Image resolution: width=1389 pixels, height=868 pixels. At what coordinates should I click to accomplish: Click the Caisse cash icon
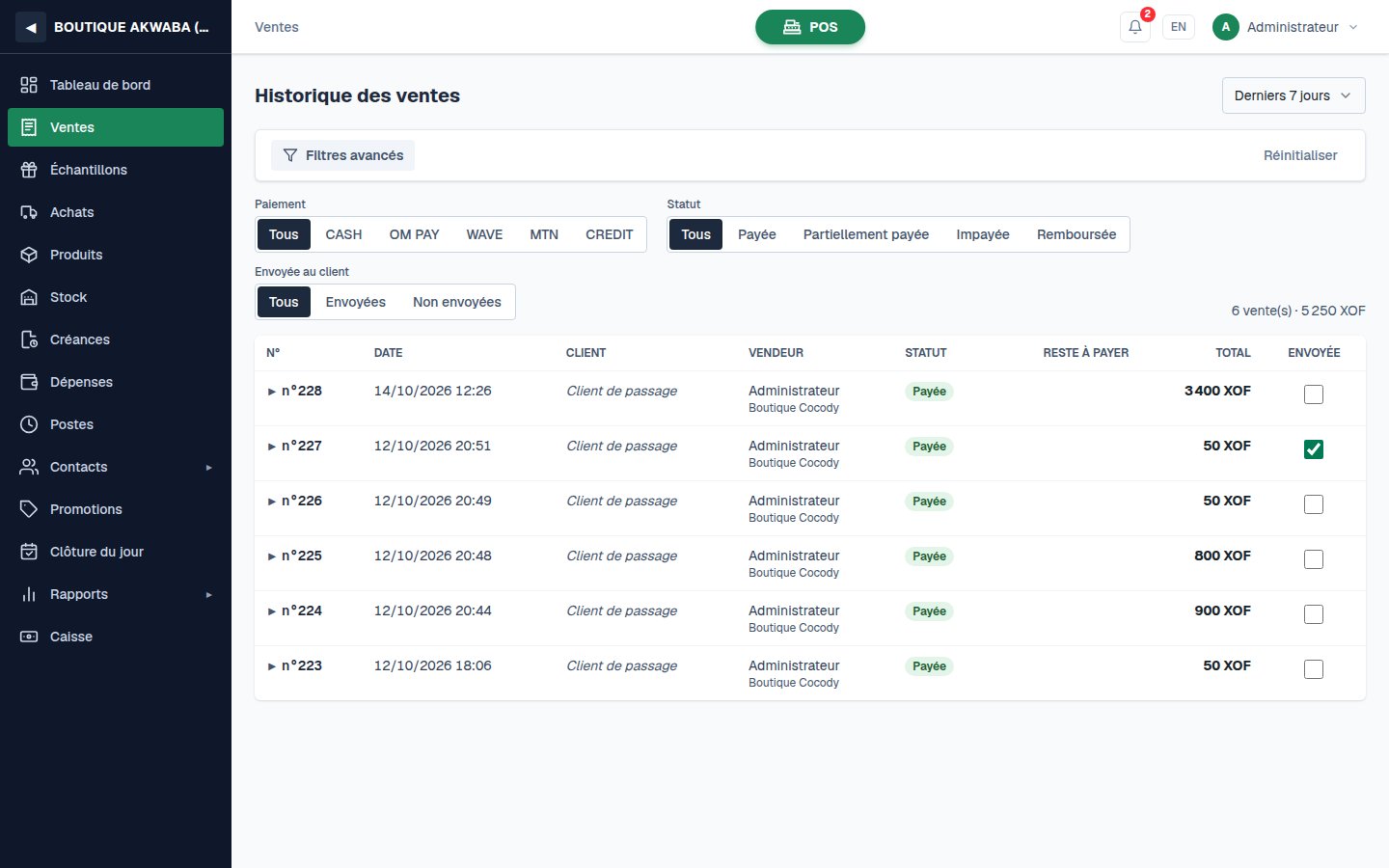(29, 637)
